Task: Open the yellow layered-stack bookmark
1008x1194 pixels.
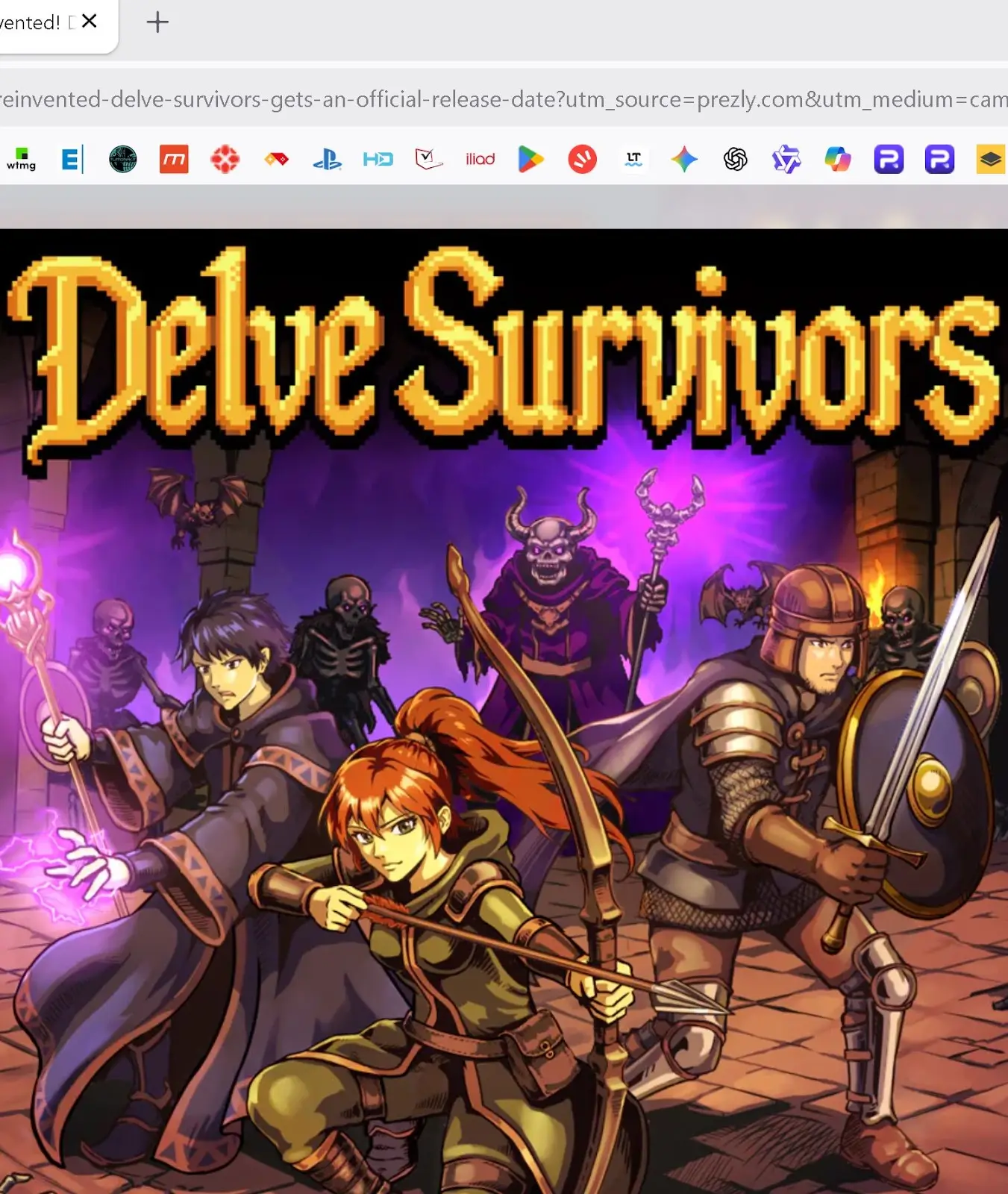Action: (x=991, y=159)
